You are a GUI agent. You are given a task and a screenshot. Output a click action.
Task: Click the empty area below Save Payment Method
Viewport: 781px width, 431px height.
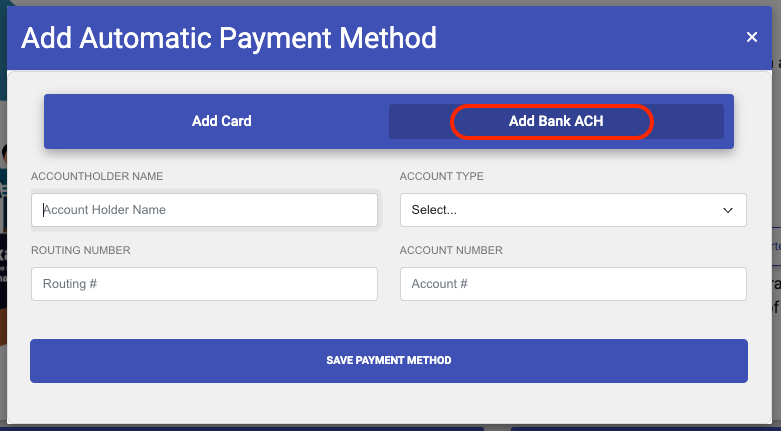389,403
